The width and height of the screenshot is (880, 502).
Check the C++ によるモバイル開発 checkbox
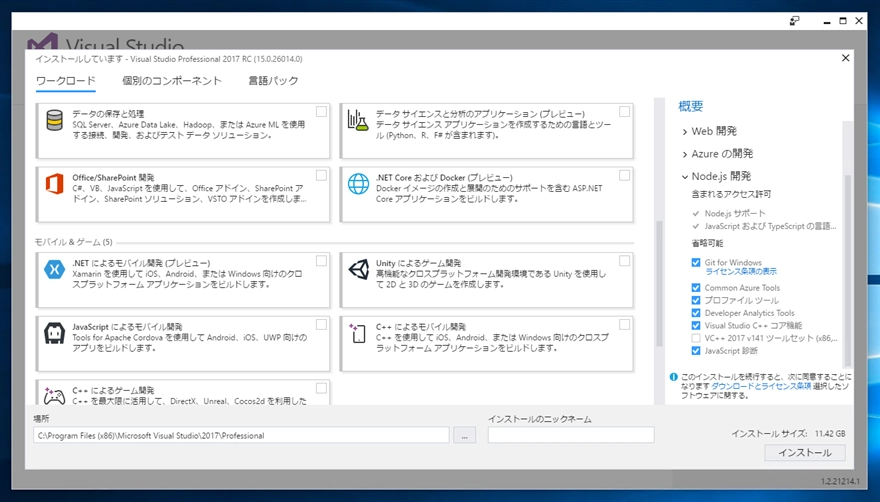point(624,324)
